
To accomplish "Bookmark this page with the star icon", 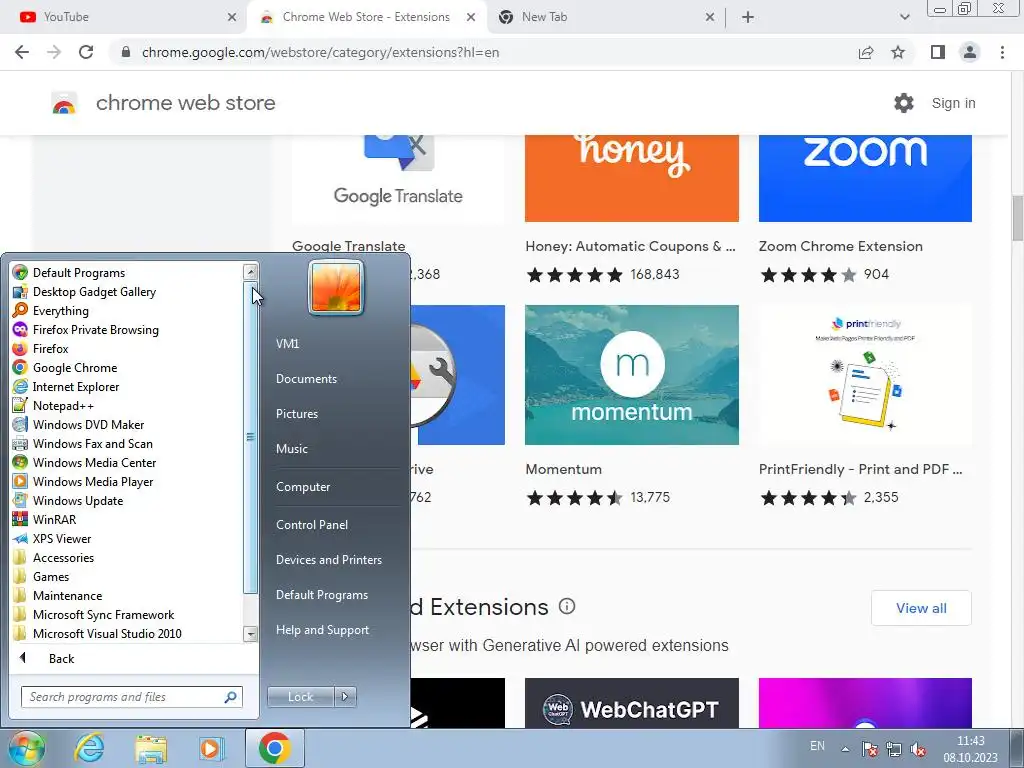I will [x=898, y=52].
